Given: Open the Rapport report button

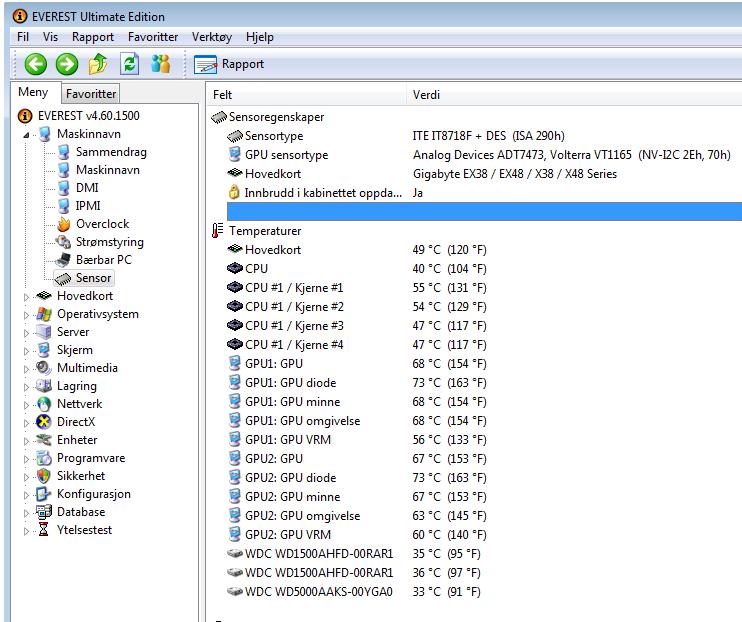Looking at the screenshot, I should 229,64.
